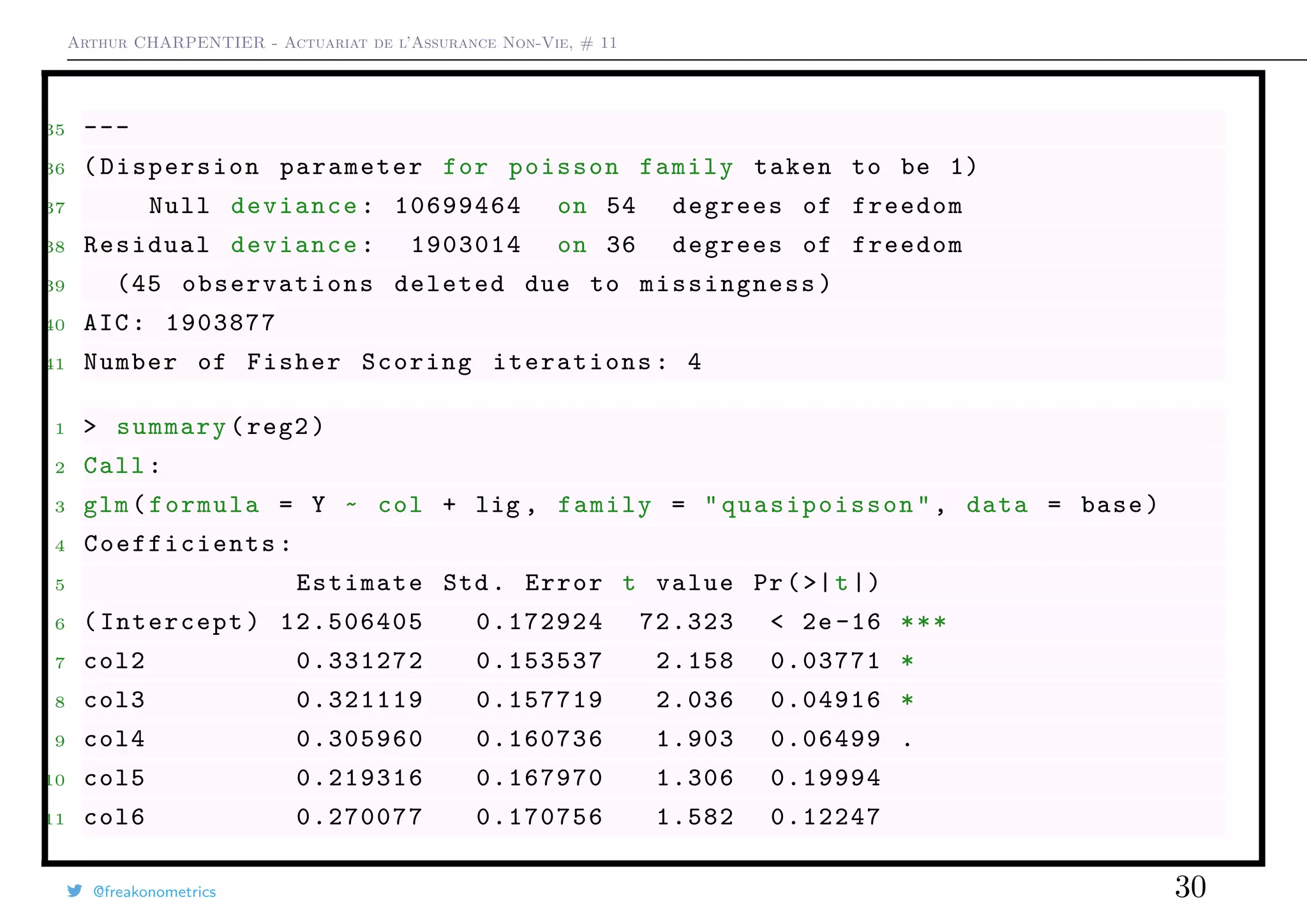Click the '---' separator line in code
Image resolution: width=1307 pixels, height=924 pixels.
(x=107, y=128)
